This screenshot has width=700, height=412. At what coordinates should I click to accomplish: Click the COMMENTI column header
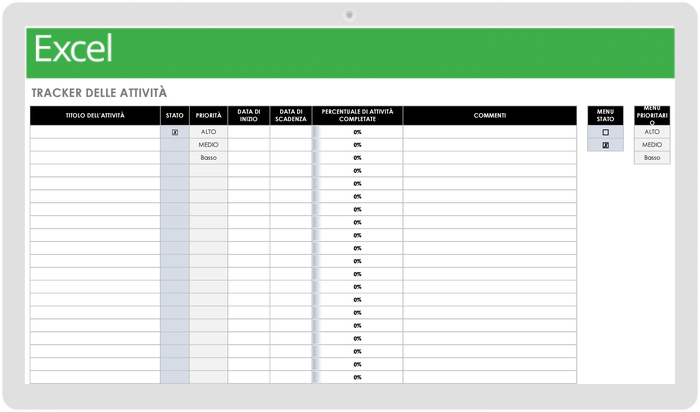pos(490,116)
